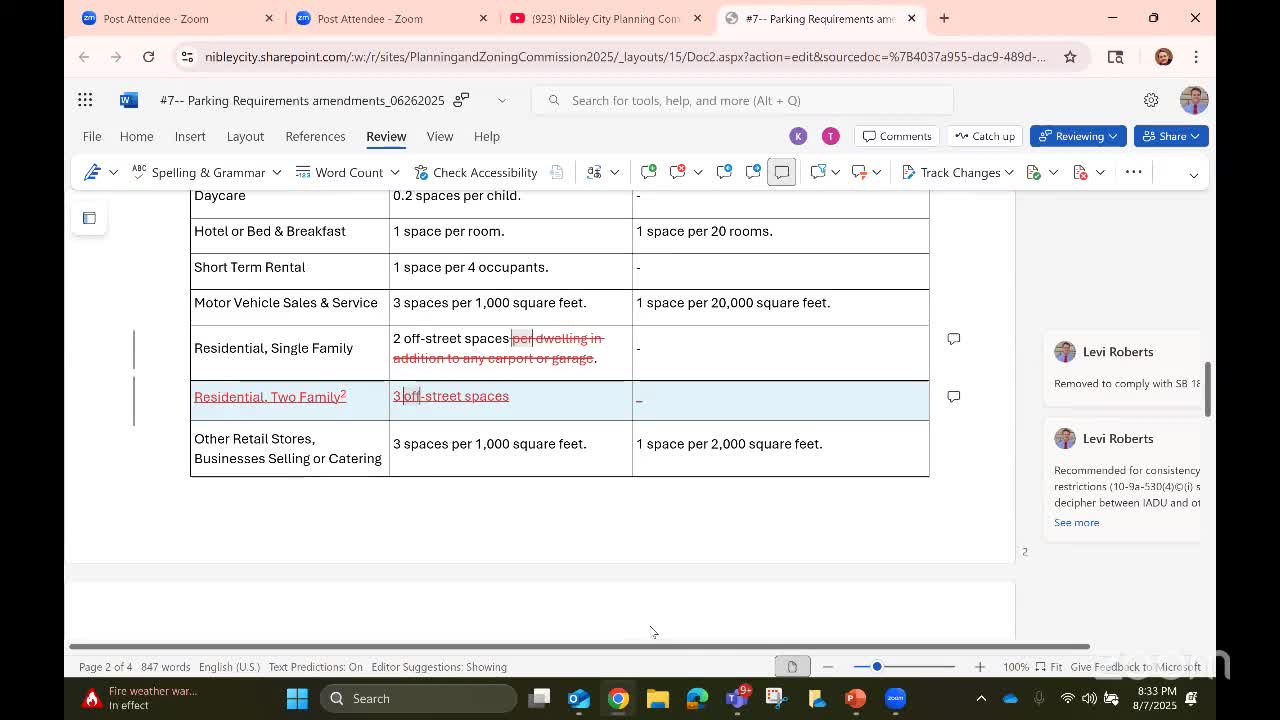
Task: Switch to the Home tab
Action: [137, 136]
